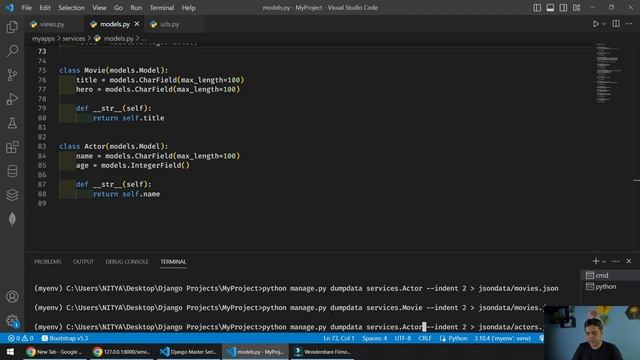The image size is (640, 360).
Task: Open Customize Layout icon
Action: (x=576, y=8)
